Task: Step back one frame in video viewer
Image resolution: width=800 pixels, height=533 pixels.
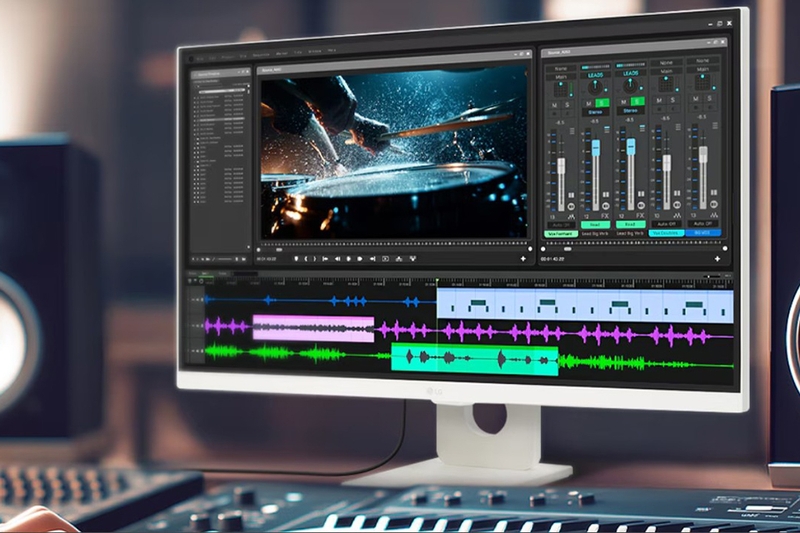Action: [x=337, y=259]
